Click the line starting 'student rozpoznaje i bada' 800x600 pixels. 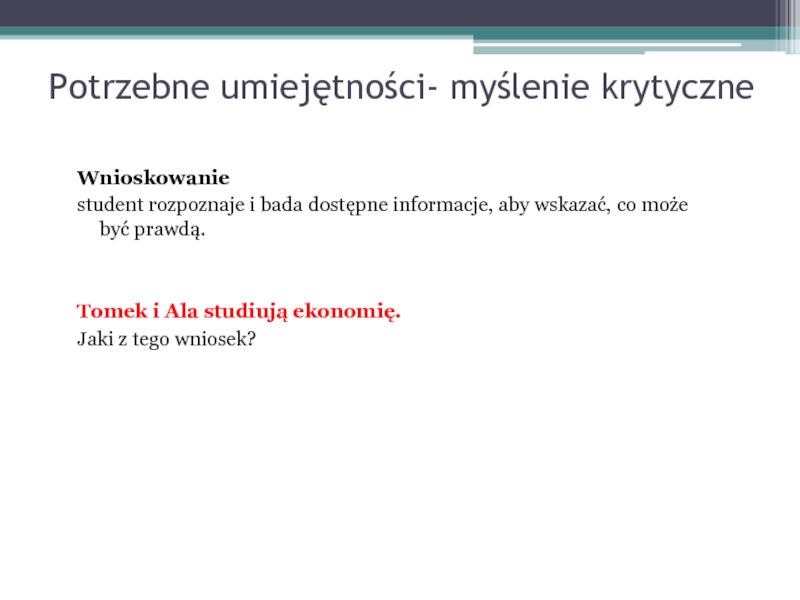coord(383,205)
